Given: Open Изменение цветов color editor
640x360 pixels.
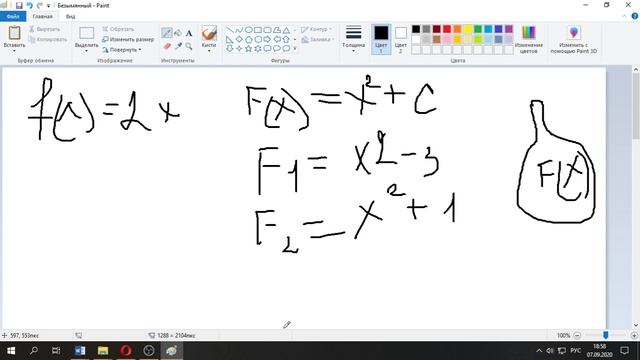Looking at the screenshot, I should pyautogui.click(x=529, y=39).
